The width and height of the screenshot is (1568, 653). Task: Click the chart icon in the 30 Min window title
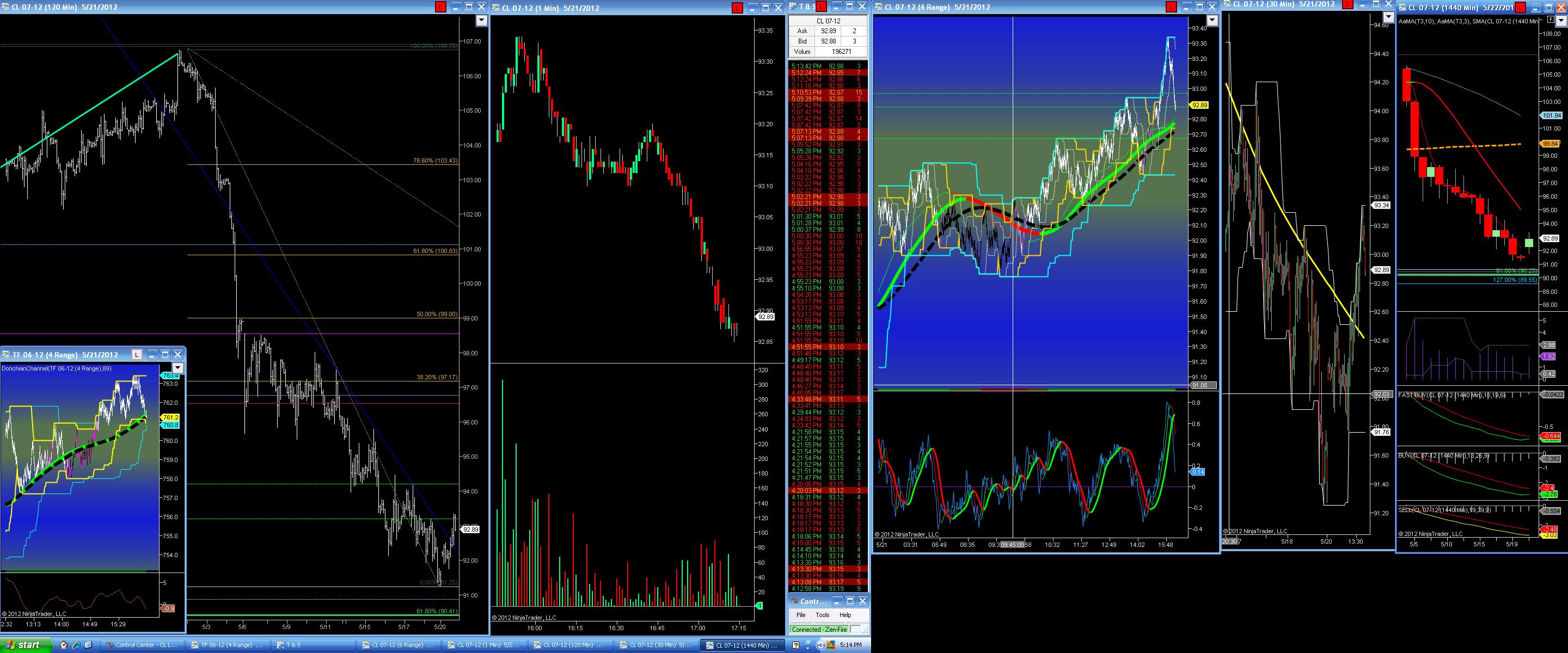[1227, 4]
